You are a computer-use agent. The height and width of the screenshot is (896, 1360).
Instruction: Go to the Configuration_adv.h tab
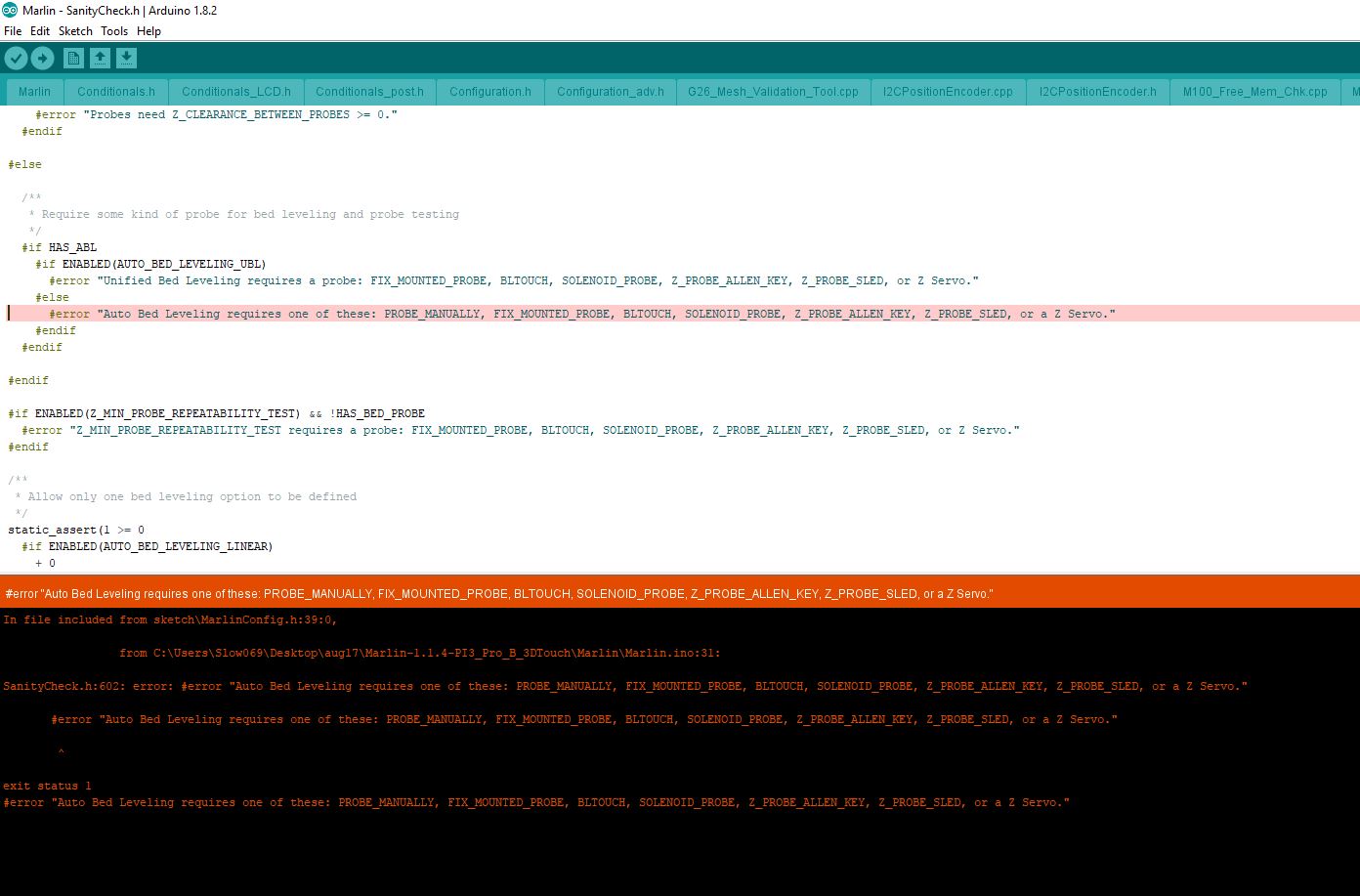pyautogui.click(x=611, y=92)
